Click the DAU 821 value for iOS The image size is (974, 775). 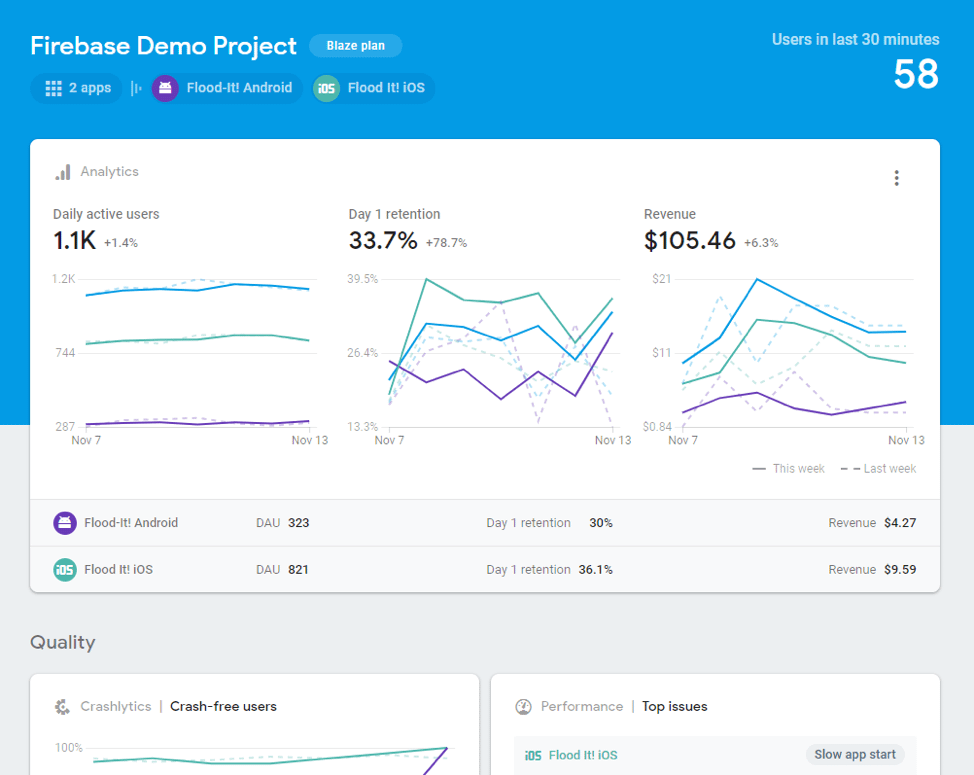298,569
